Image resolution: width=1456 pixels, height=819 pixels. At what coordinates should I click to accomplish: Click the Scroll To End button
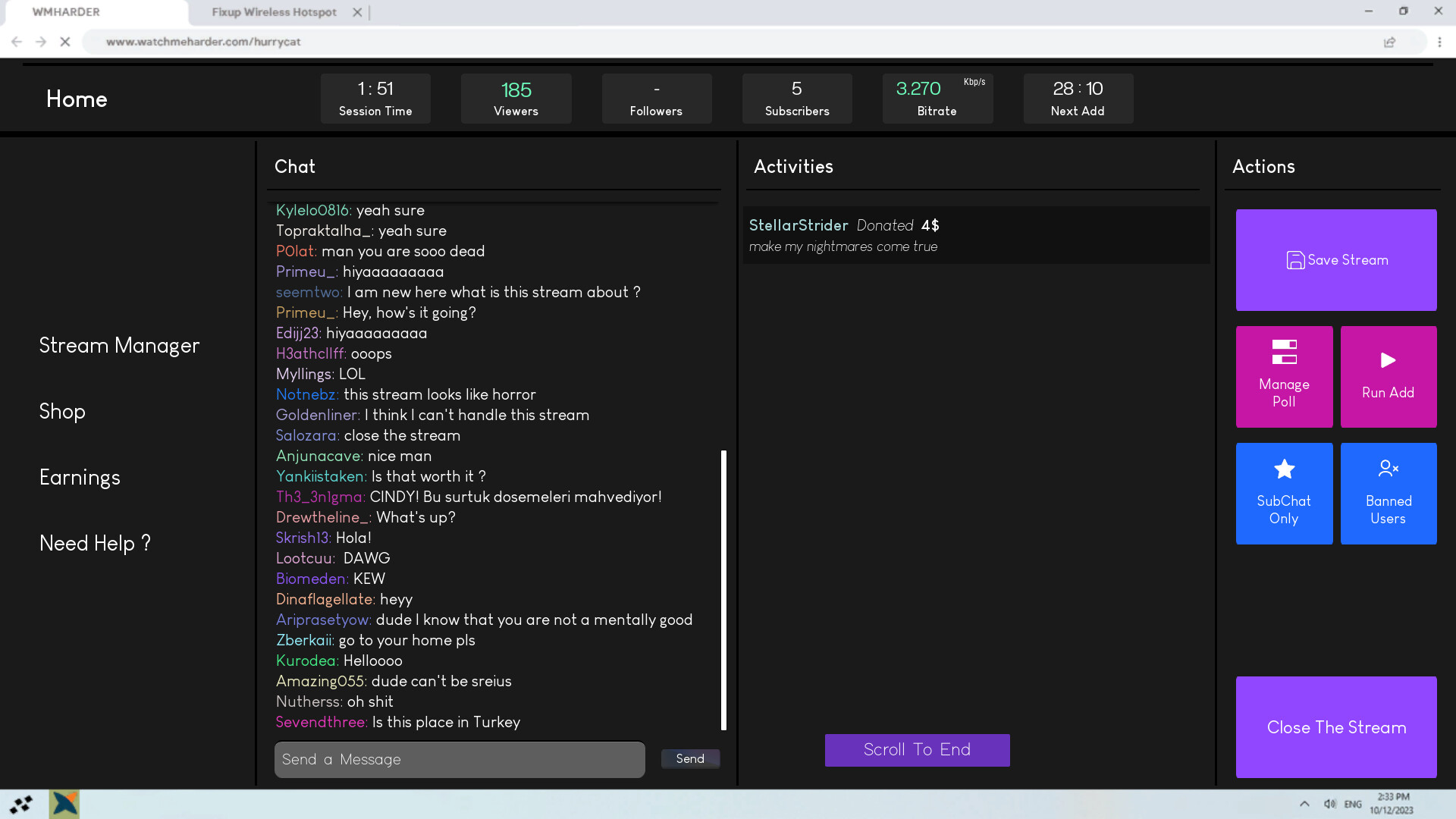(917, 749)
